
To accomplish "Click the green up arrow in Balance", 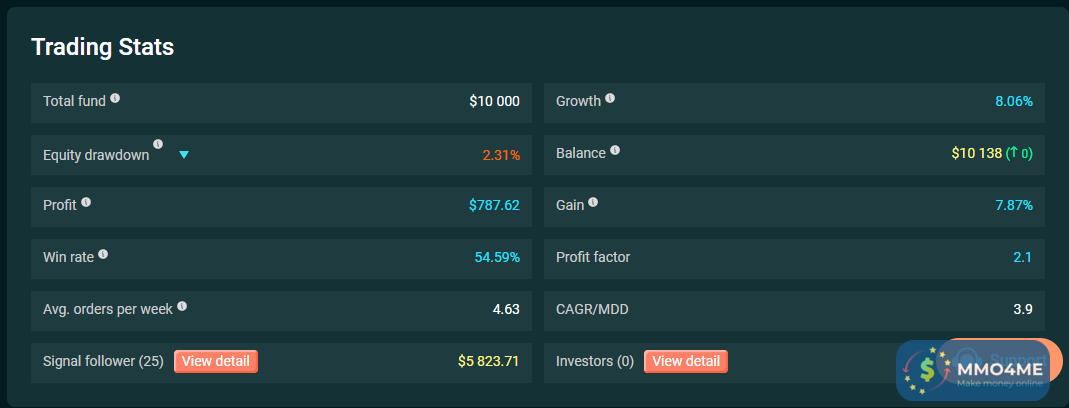I will [1014, 153].
